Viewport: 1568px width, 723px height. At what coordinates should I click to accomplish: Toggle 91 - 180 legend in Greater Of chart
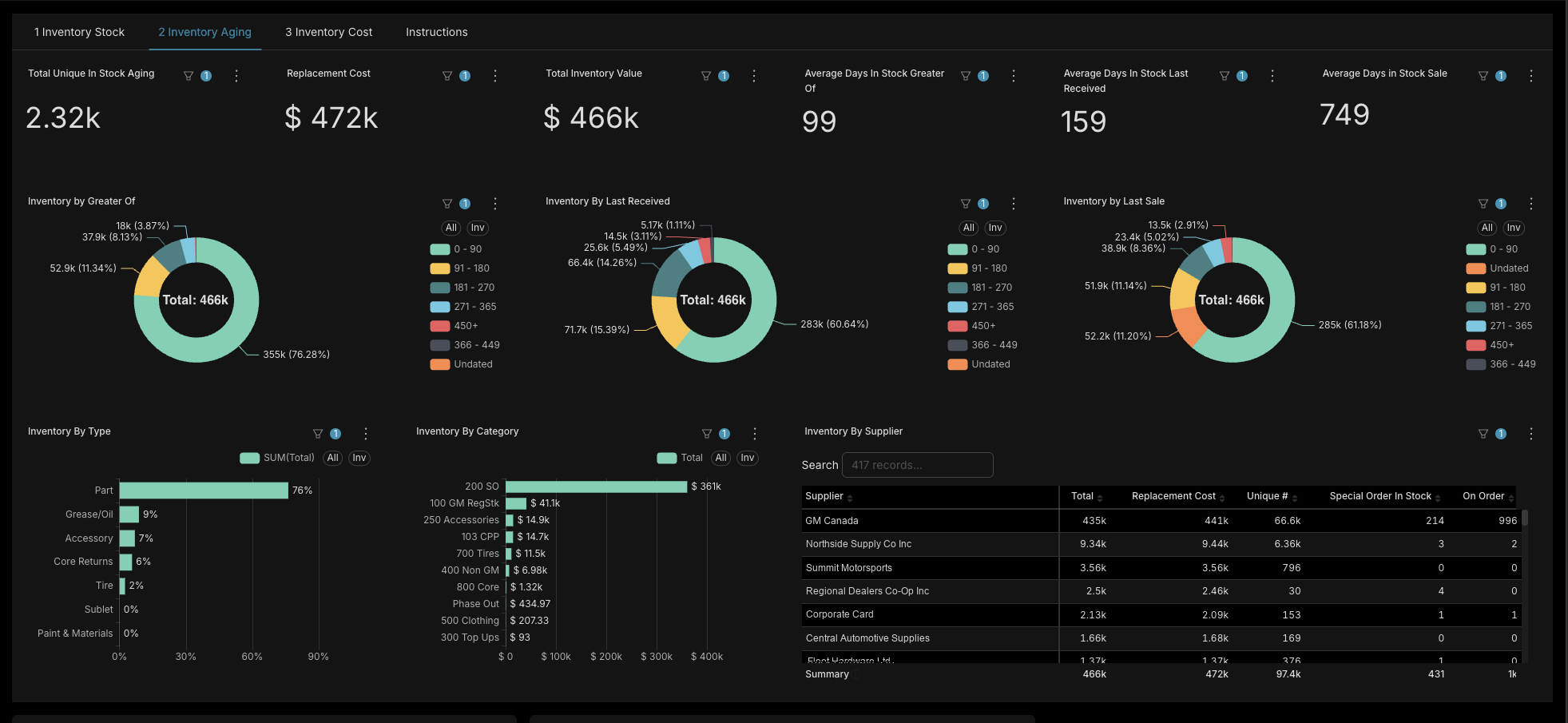tap(460, 268)
